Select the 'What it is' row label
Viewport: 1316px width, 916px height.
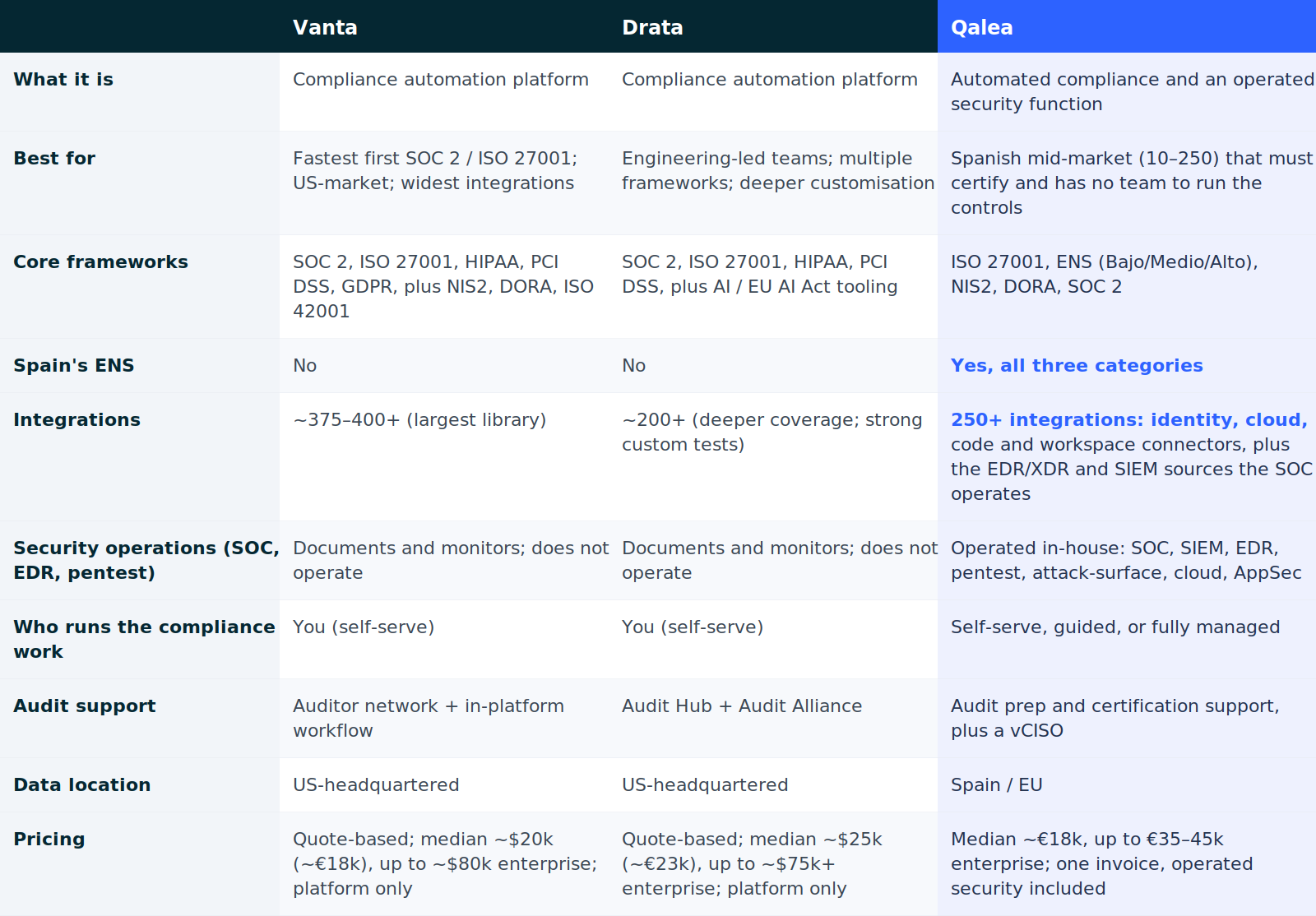click(x=63, y=79)
